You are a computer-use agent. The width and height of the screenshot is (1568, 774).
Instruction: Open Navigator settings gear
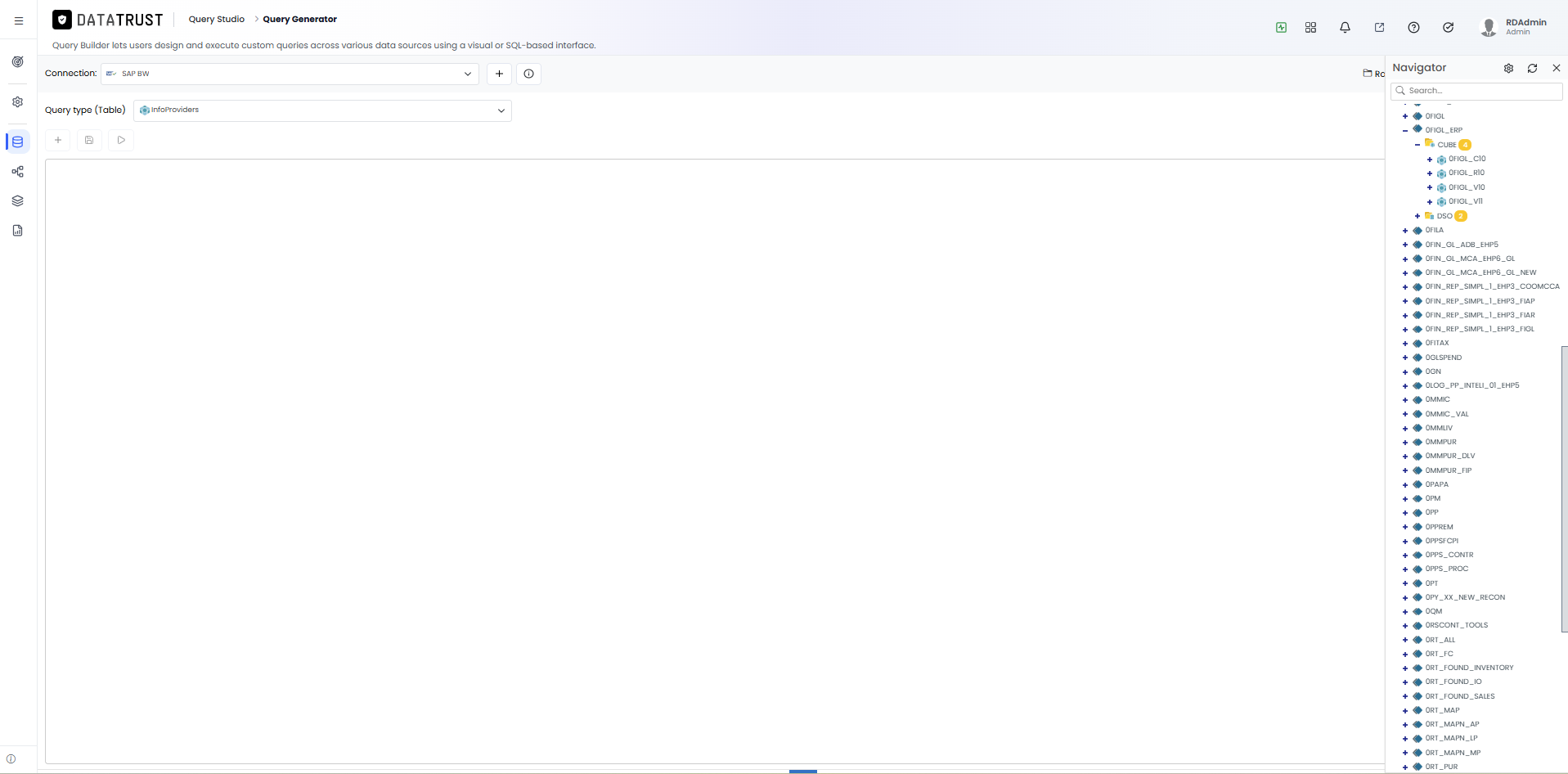click(x=1508, y=68)
